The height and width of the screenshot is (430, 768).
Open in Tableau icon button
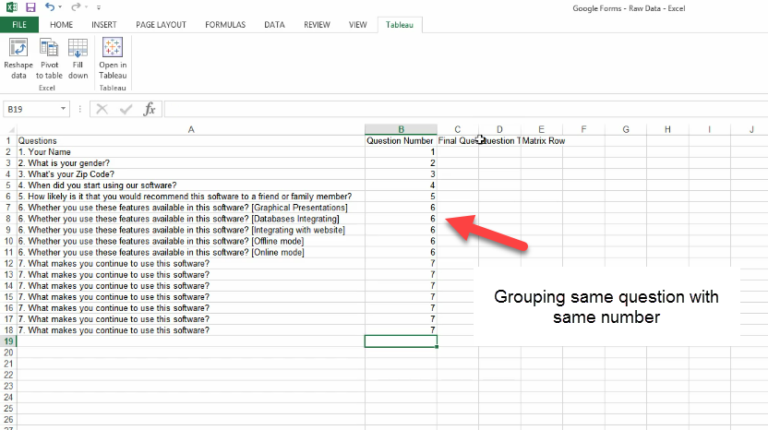coord(112,48)
